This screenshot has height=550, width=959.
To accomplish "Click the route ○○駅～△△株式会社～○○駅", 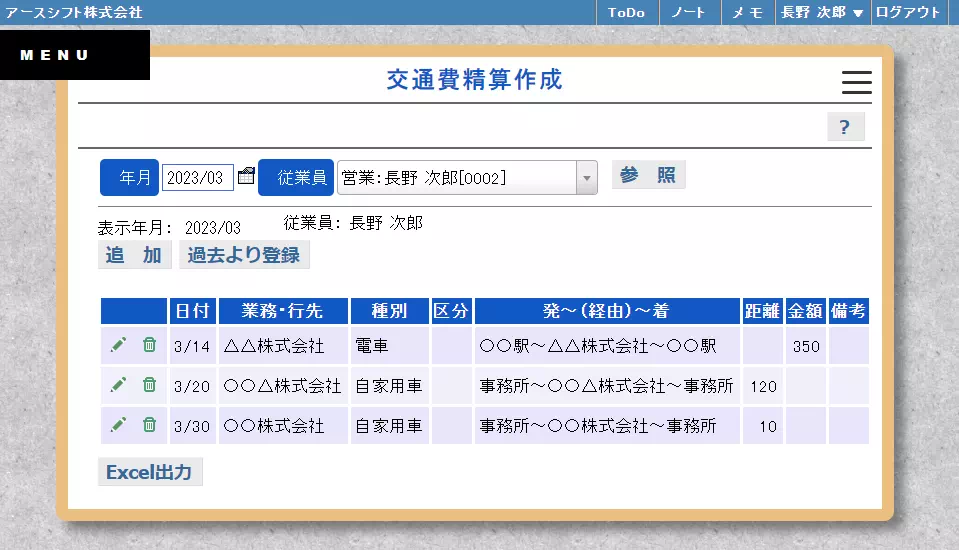I will tap(607, 346).
